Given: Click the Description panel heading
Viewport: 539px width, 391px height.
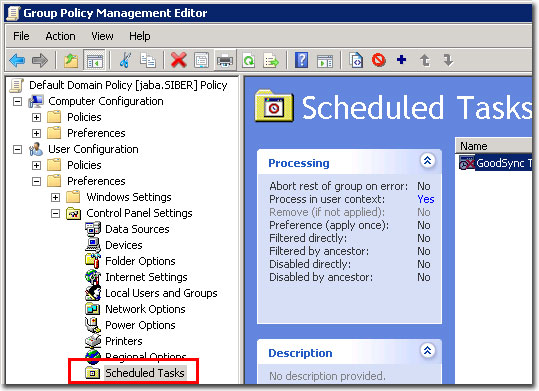Looking at the screenshot, I should pyautogui.click(x=300, y=353).
